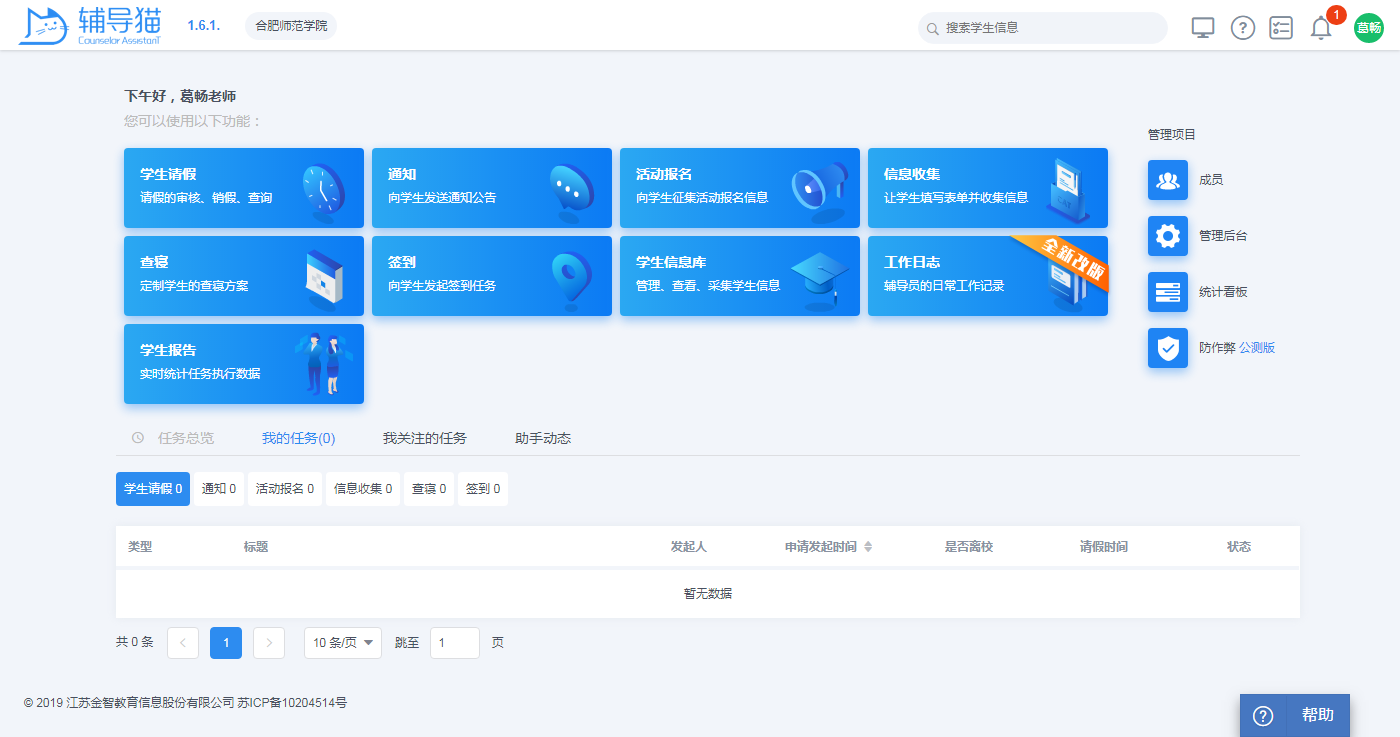The image size is (1400, 737).
Task: Click the 跳至 page number input
Action: [454, 643]
